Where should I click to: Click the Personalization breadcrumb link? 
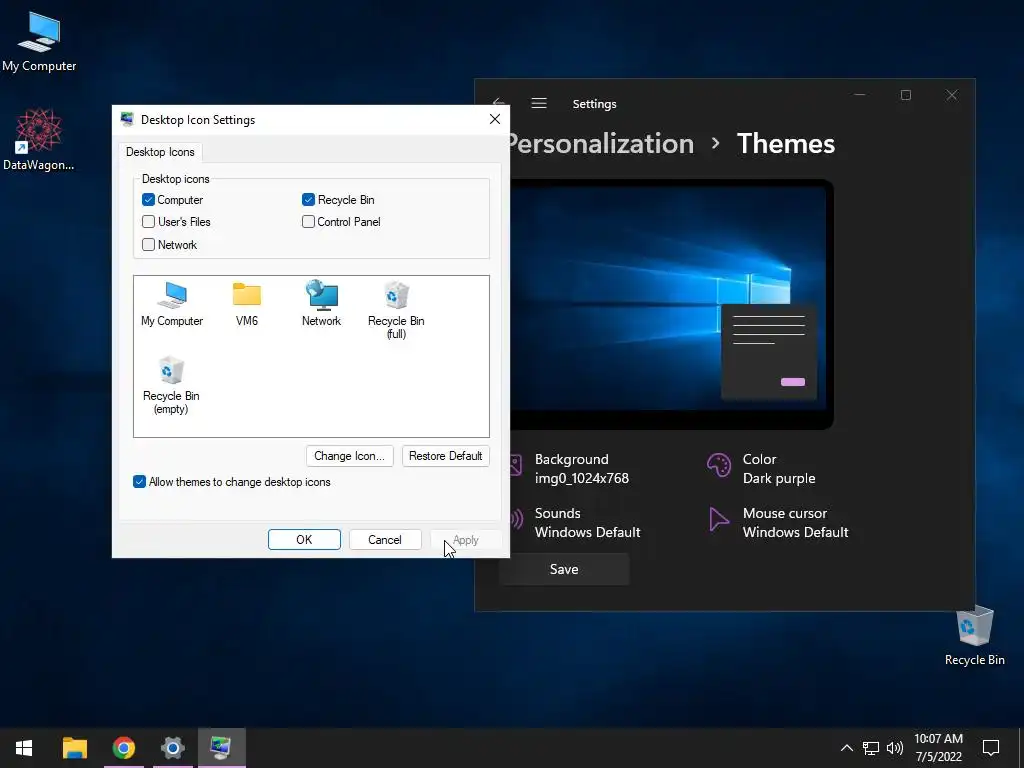(601, 144)
